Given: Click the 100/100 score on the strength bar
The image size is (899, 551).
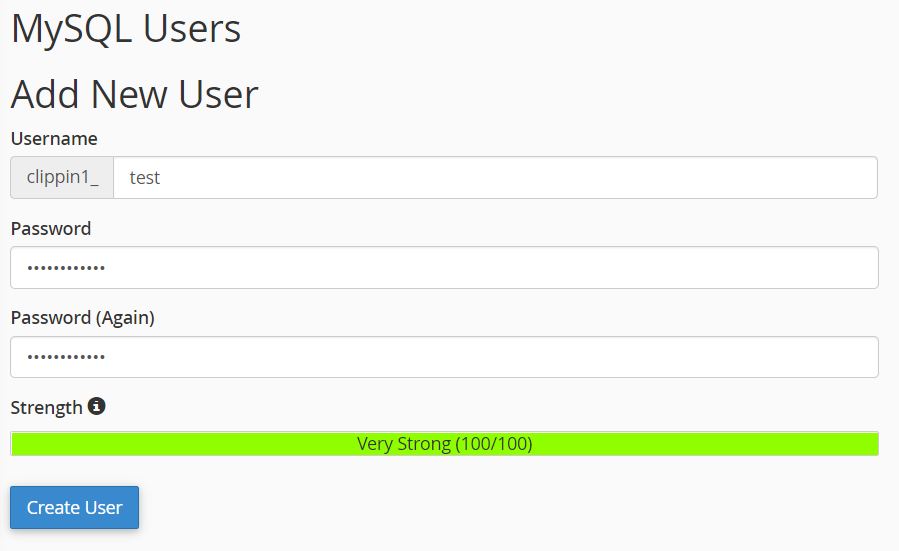Looking at the screenshot, I should pyautogui.click(x=494, y=444).
